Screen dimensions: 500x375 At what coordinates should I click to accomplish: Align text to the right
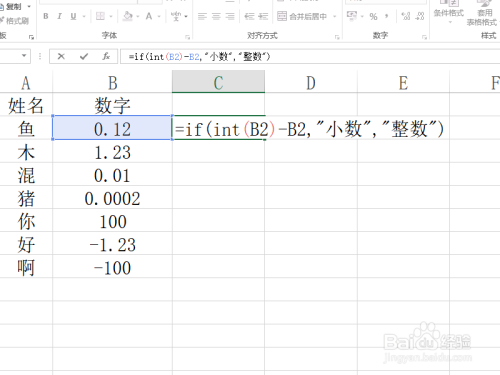click(230, 16)
